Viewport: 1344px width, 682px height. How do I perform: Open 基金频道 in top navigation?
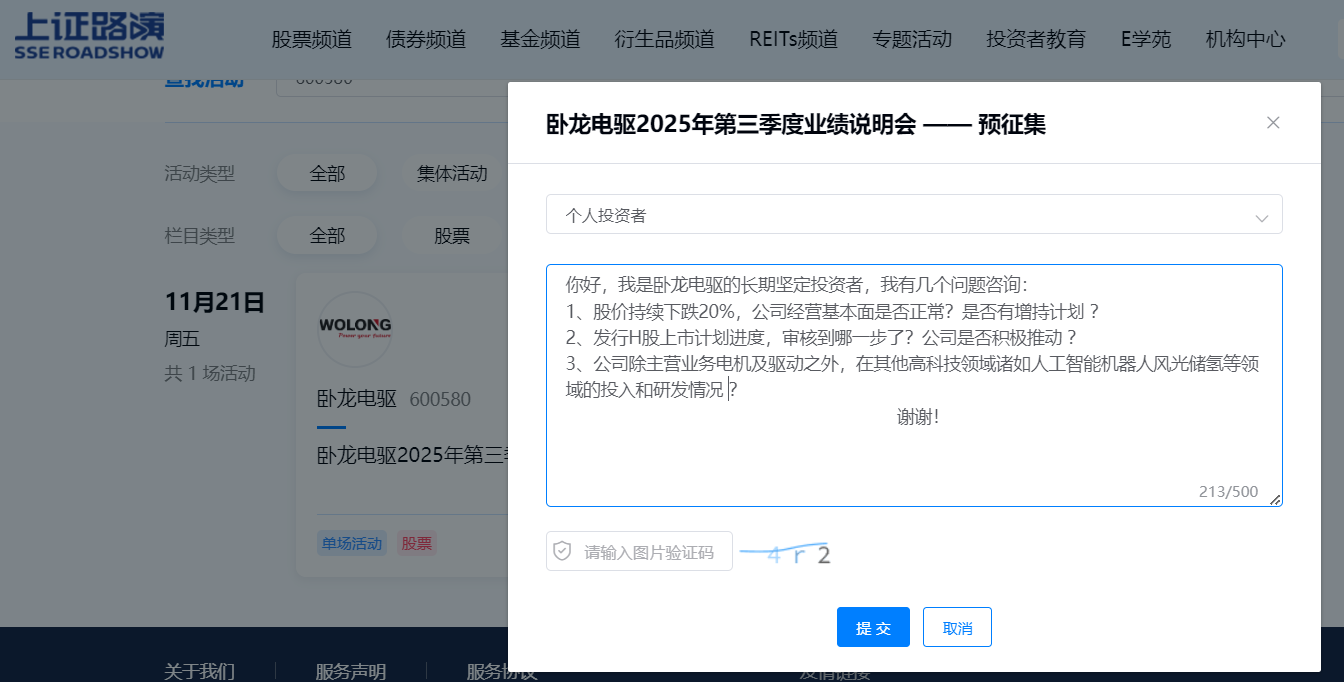point(540,40)
